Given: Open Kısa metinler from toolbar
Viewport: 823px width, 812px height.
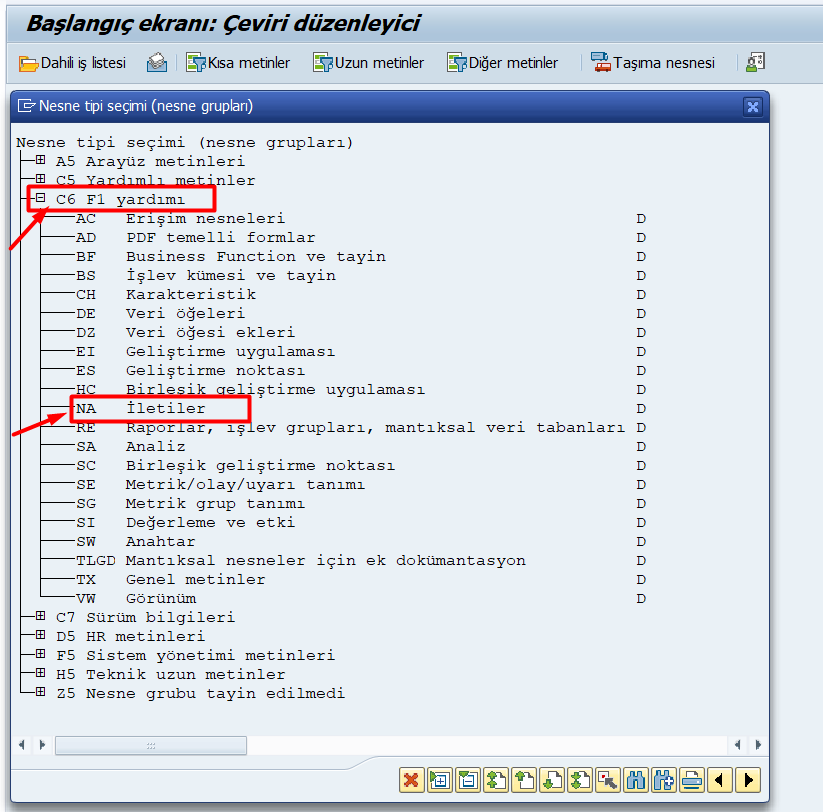Looking at the screenshot, I should coord(238,63).
